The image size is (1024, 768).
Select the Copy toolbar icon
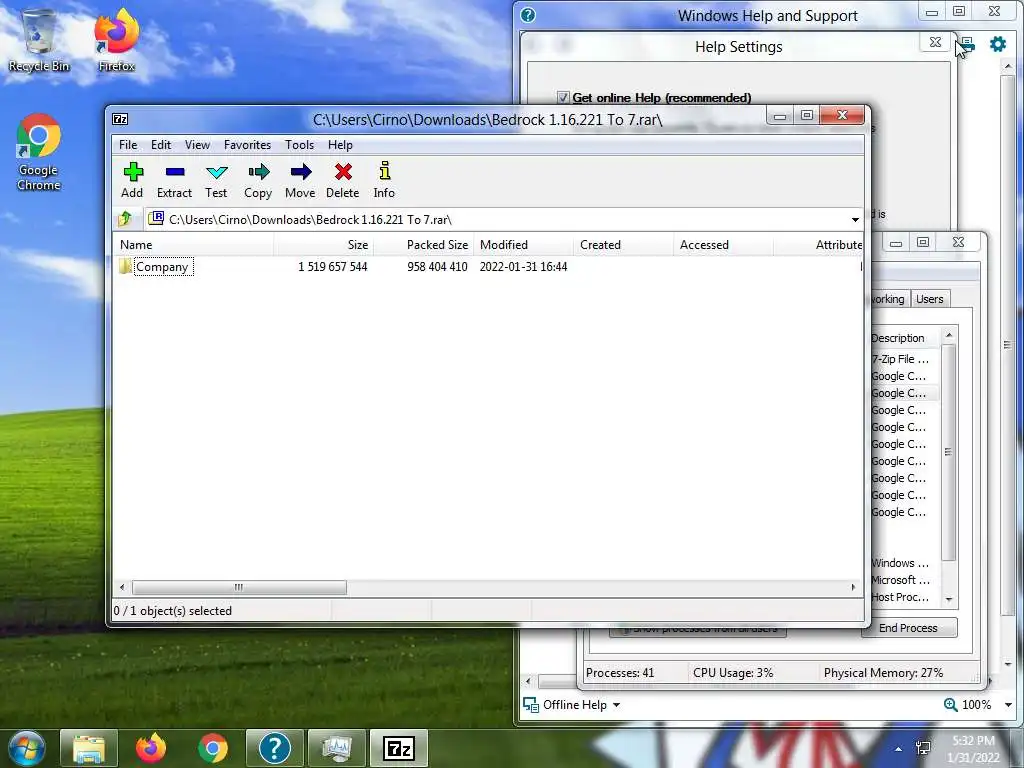tap(258, 180)
